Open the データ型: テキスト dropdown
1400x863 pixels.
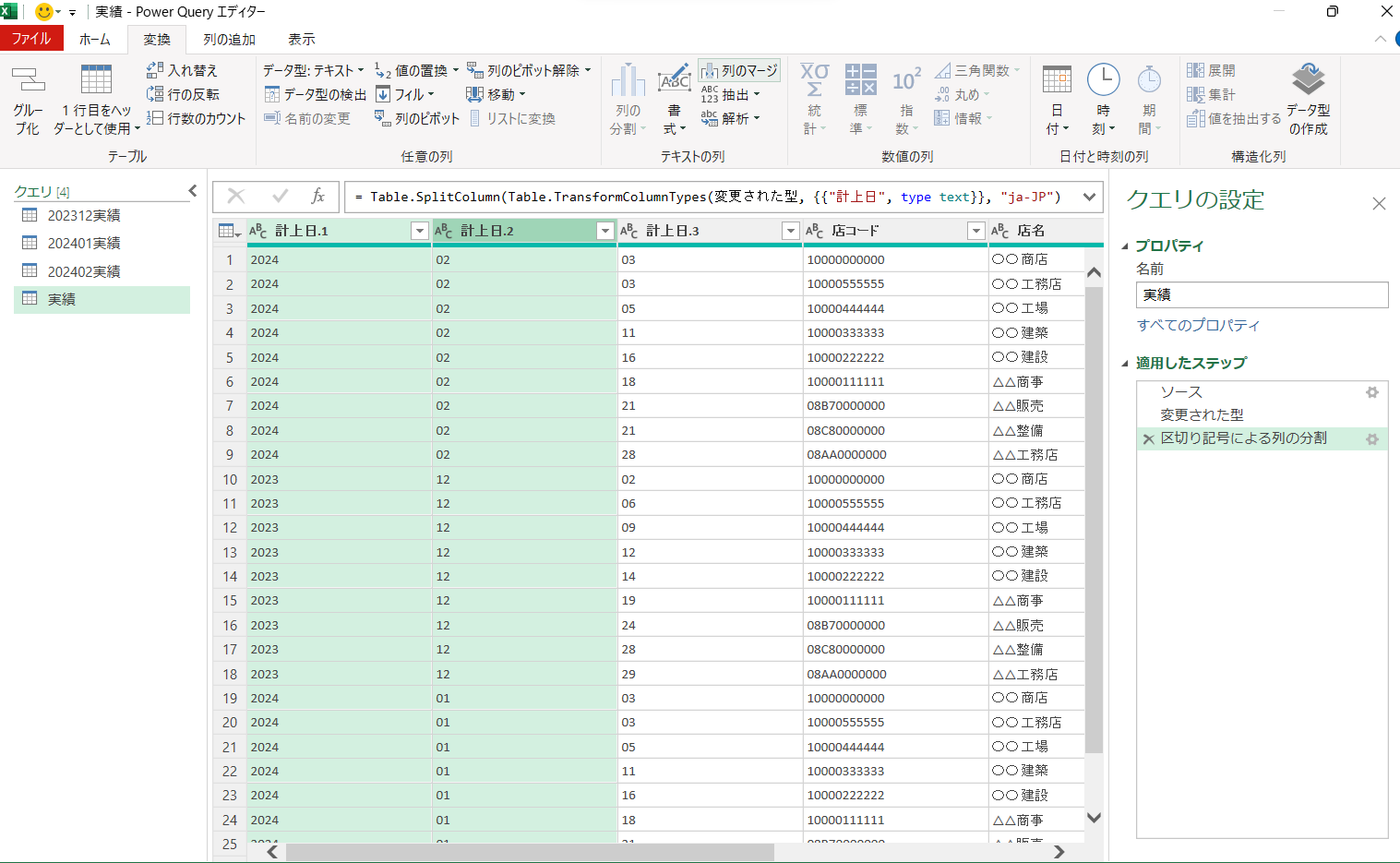click(313, 70)
